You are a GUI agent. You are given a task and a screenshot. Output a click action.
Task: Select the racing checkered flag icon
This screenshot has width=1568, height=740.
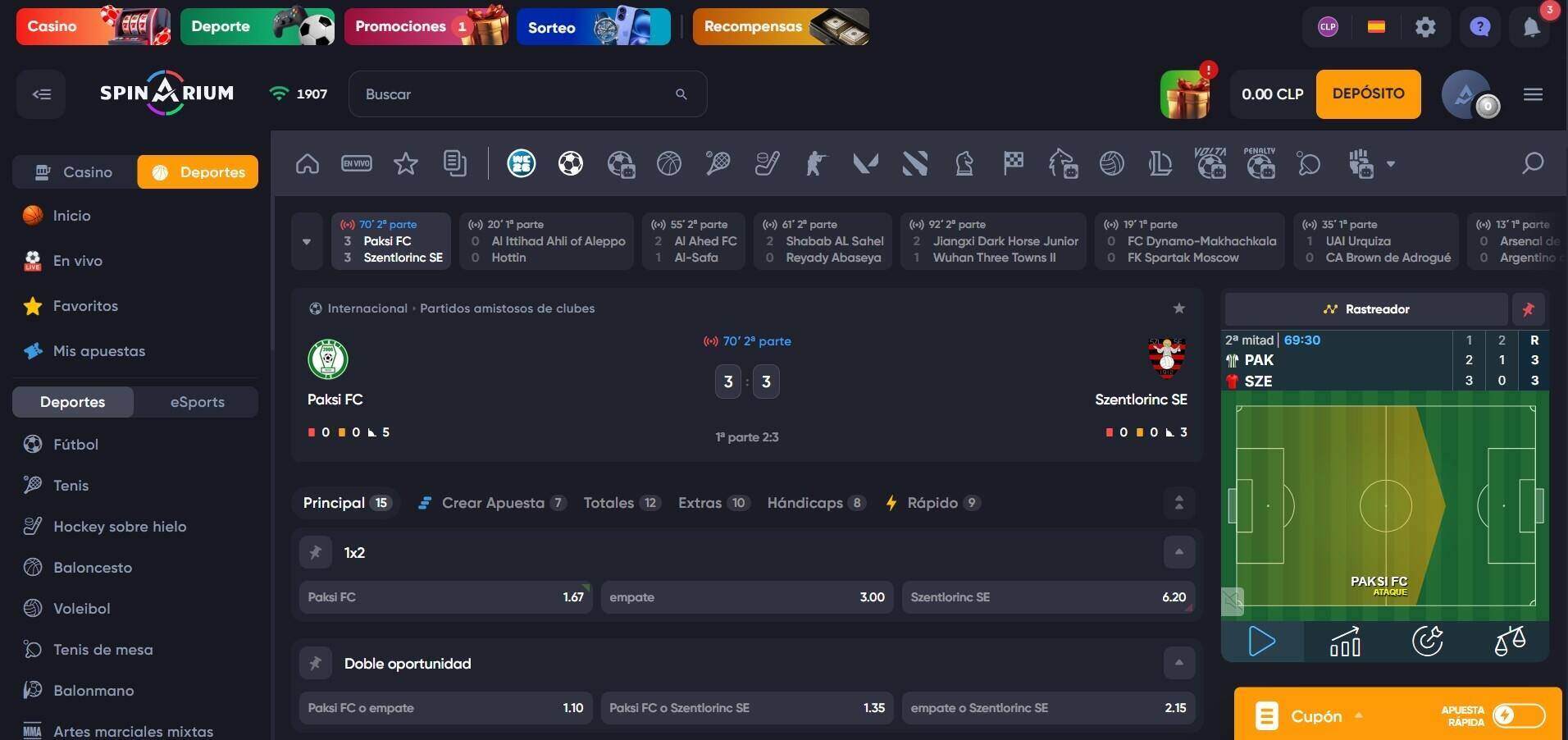pos(1014,164)
